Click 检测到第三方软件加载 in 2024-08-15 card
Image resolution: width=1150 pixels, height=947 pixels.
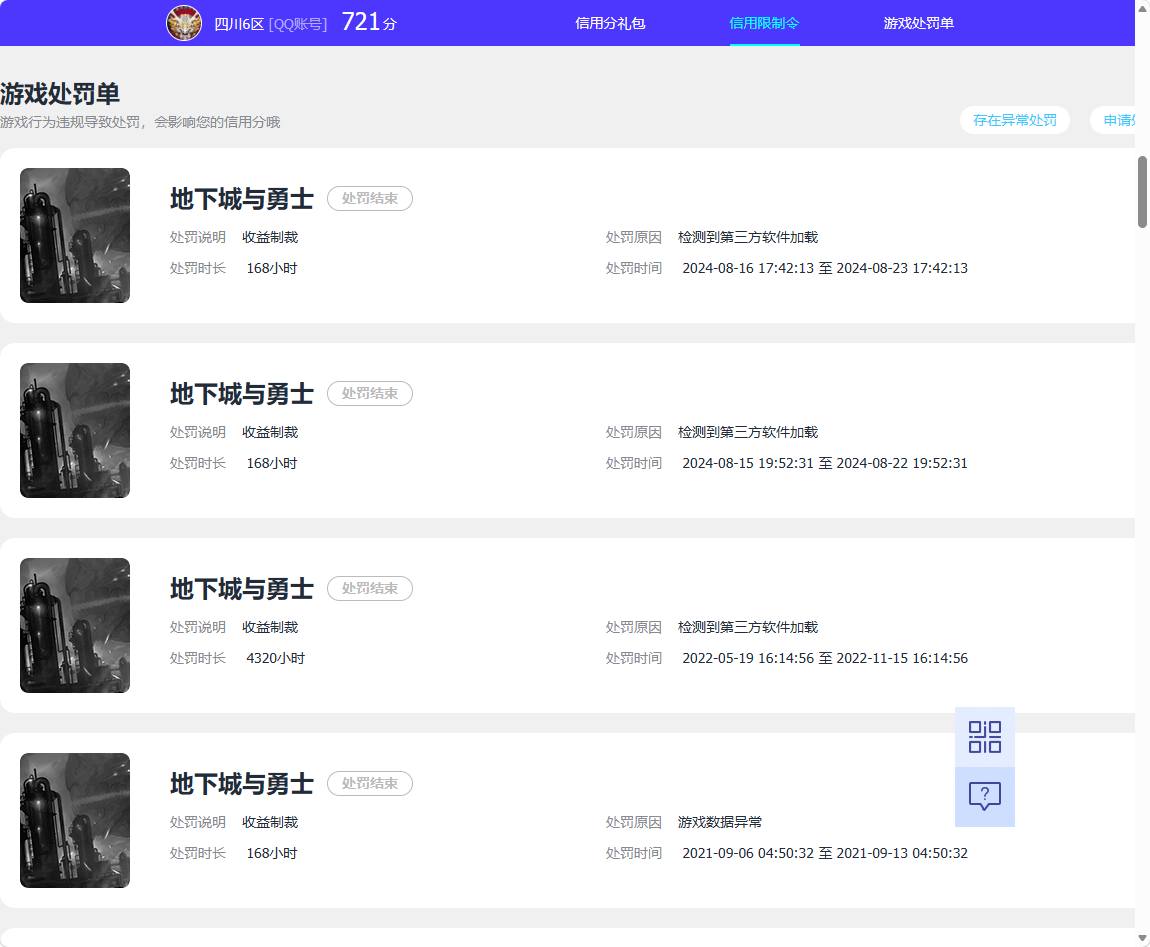[748, 433]
